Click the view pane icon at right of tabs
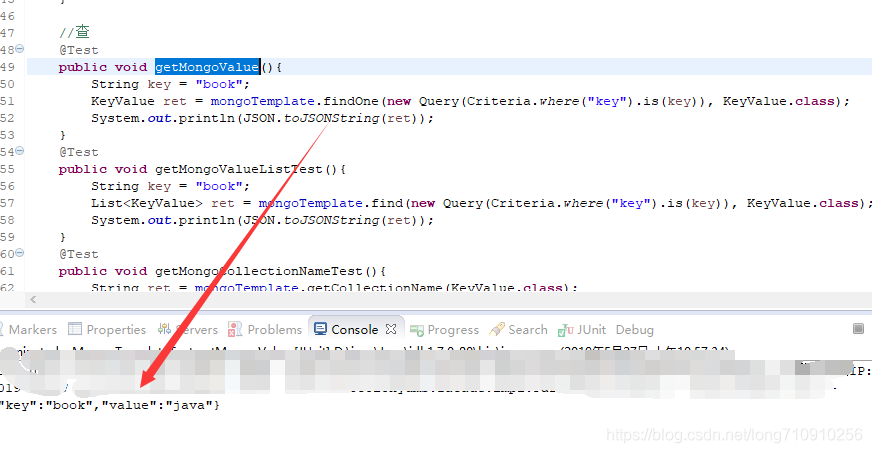 (x=858, y=328)
